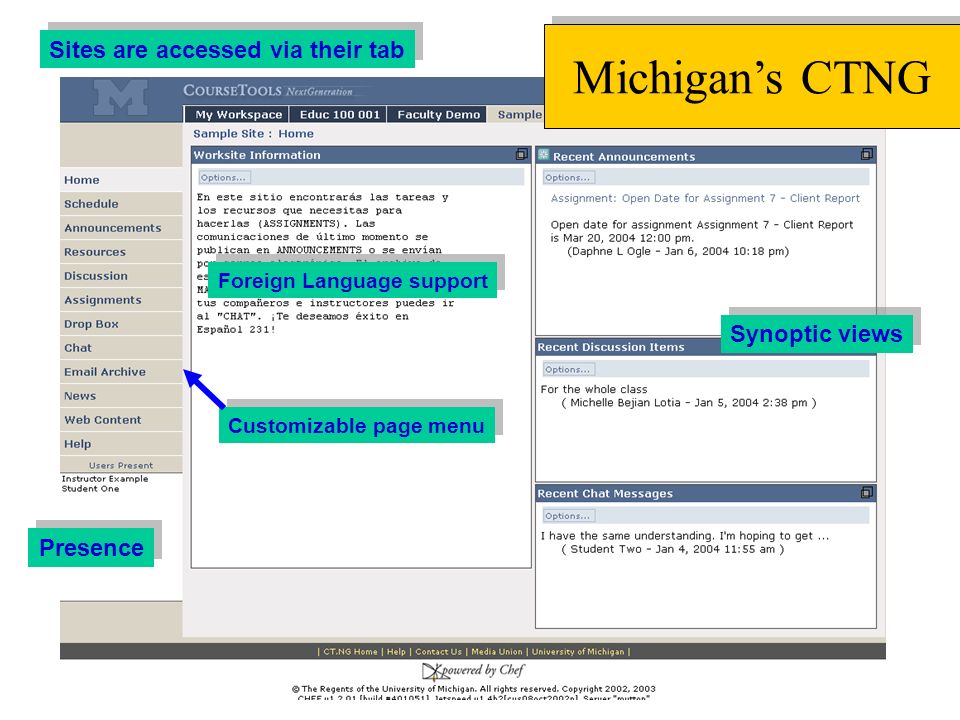Maximize the Recent Announcements panel icon
Screen dimensions: 960x720
click(x=866, y=154)
